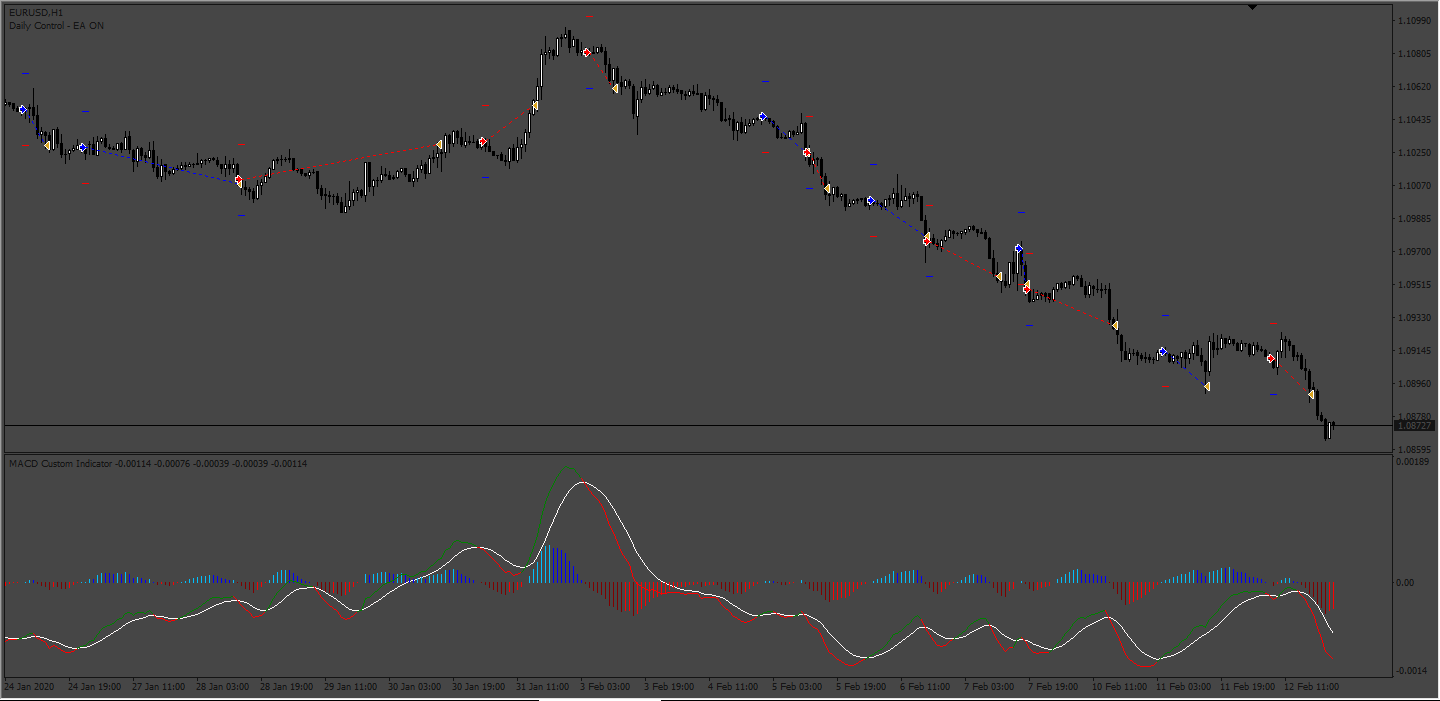Select the red sell arrow at the 3 Feb price peak
This screenshot has height=701, width=1440.
click(x=586, y=52)
